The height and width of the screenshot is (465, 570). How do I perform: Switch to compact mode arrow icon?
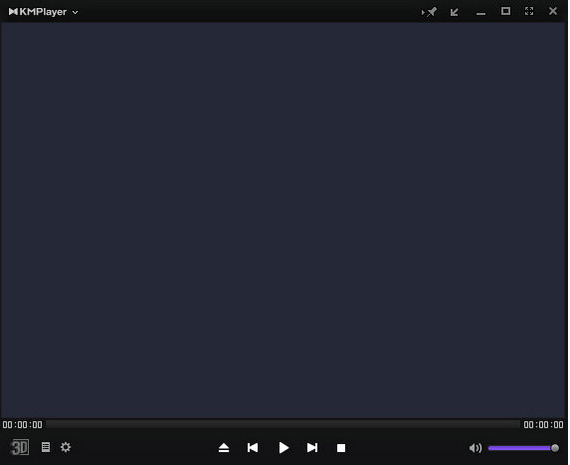[454, 12]
